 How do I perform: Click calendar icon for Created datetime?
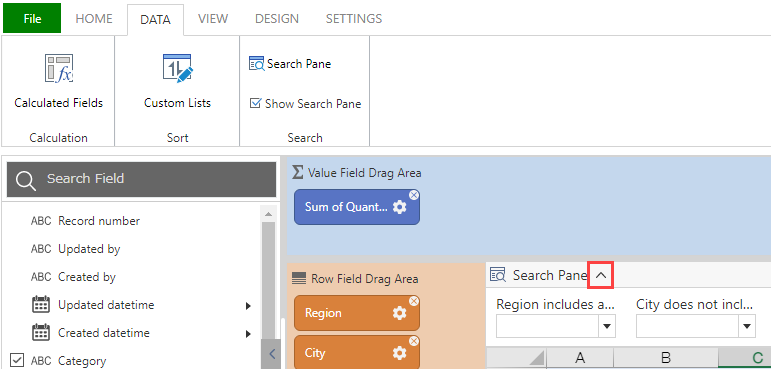[x=41, y=332]
